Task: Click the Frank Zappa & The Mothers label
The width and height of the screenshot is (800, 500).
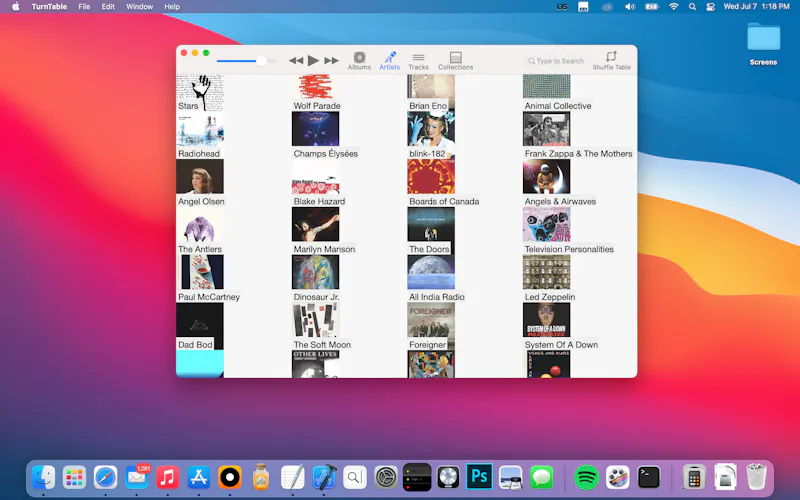Action: click(578, 154)
